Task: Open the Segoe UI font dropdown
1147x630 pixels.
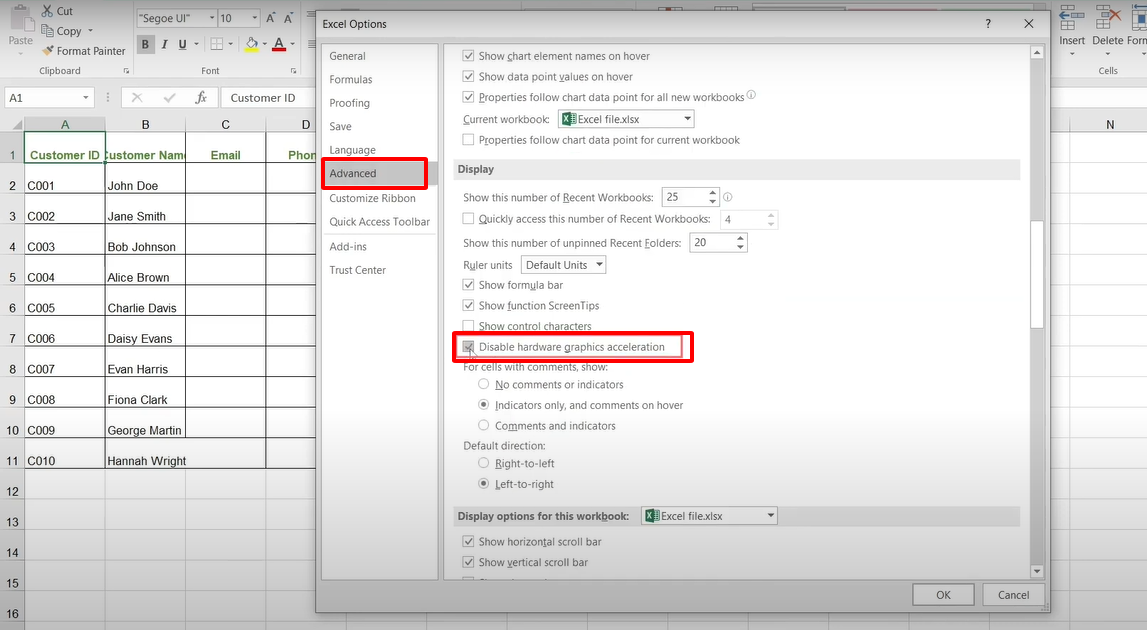Action: pyautogui.click(x=211, y=17)
